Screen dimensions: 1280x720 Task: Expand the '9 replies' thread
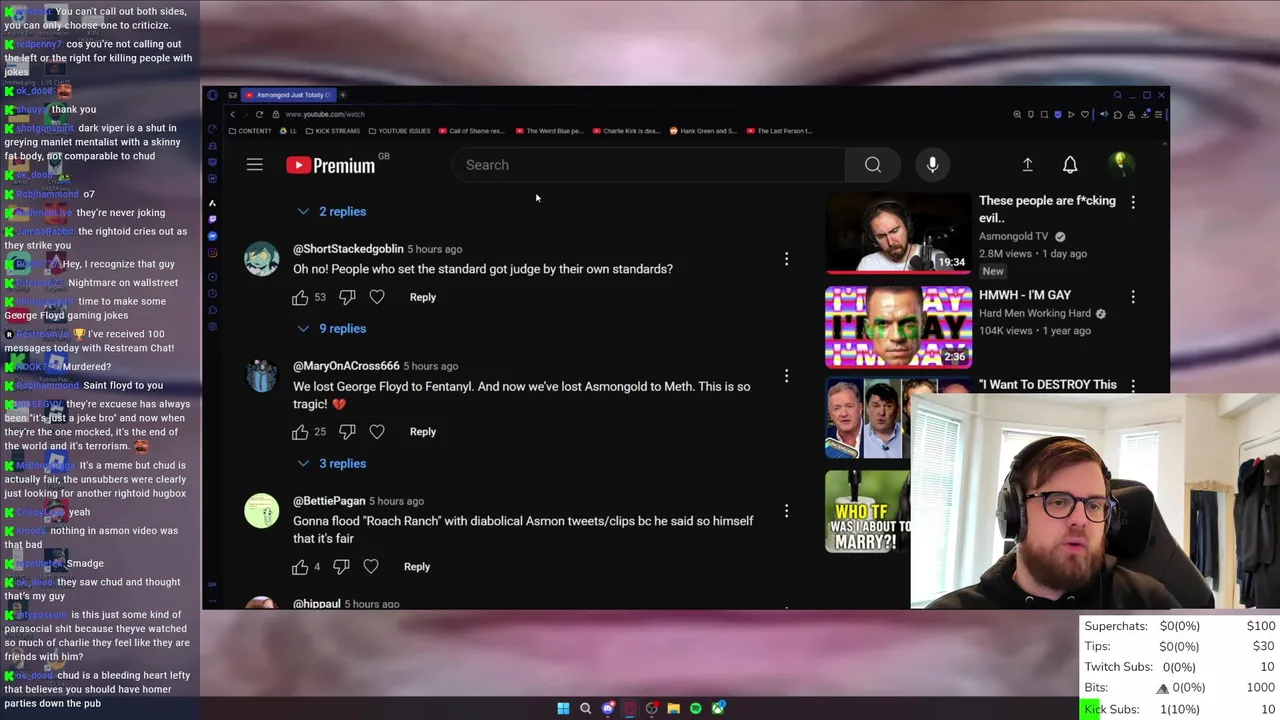(x=332, y=328)
